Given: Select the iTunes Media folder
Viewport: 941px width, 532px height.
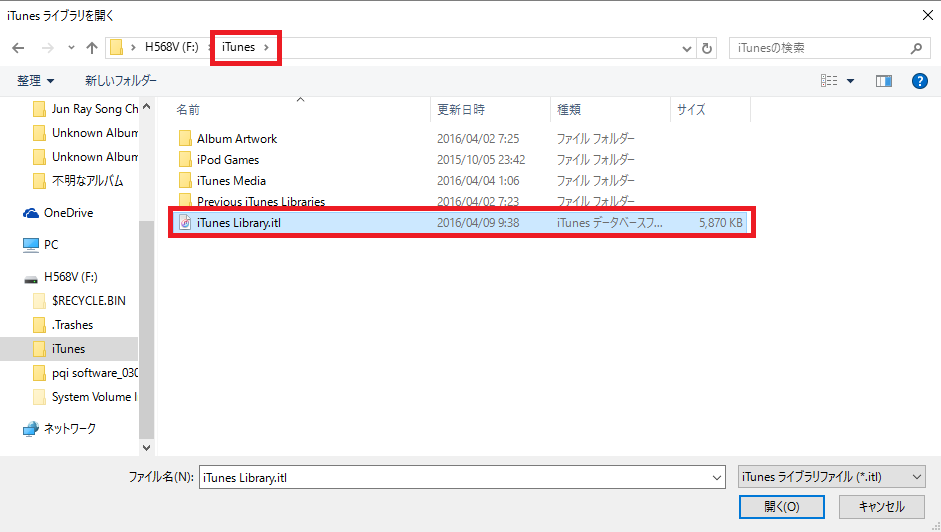Looking at the screenshot, I should point(231,181).
